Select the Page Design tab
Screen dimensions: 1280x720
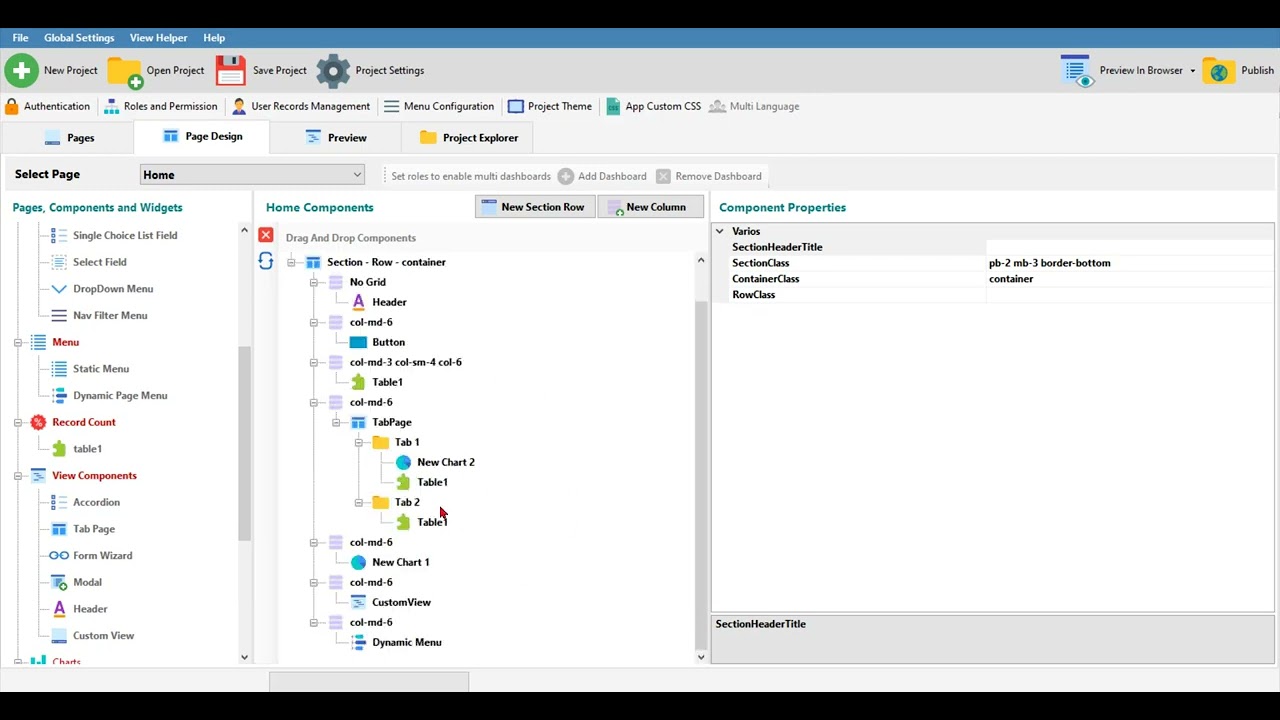[x=202, y=137]
